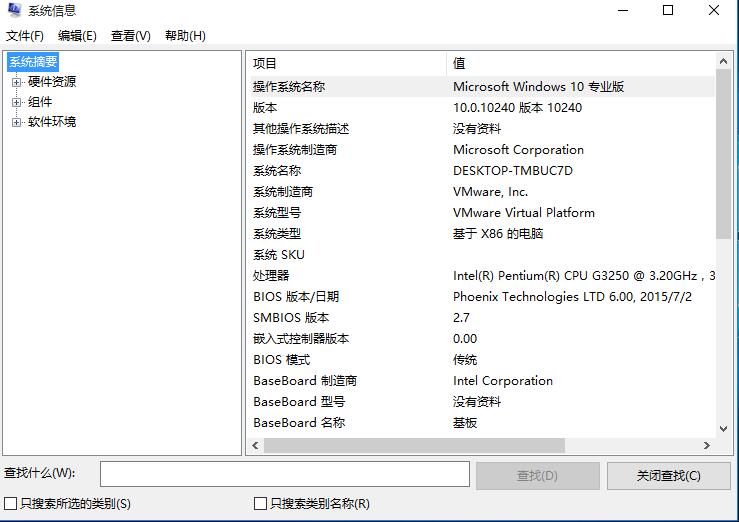Image resolution: width=739 pixels, height=522 pixels.
Task: Open the 帮助(H) menu
Action: [185, 36]
